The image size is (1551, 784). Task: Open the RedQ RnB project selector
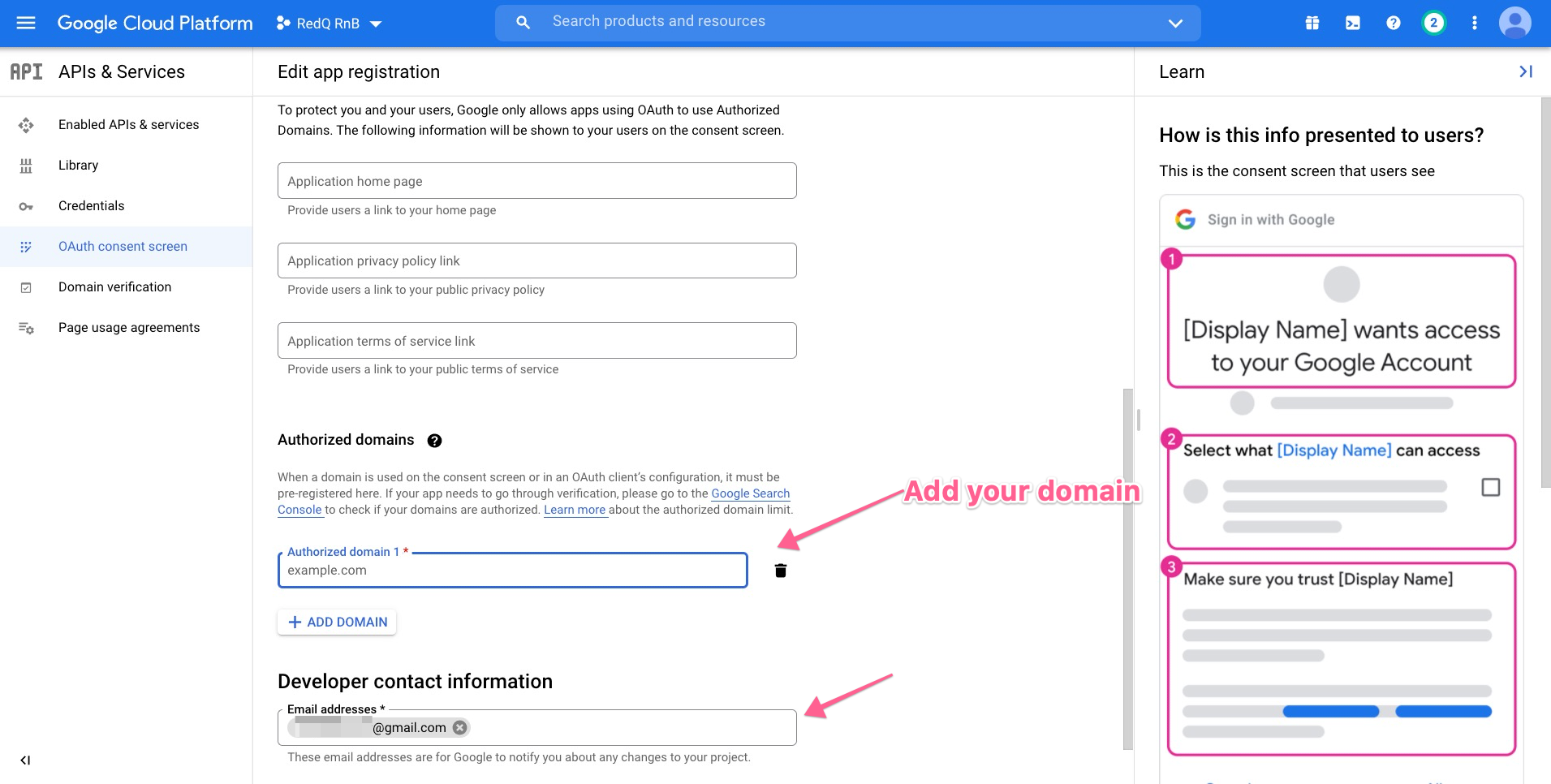click(x=330, y=24)
